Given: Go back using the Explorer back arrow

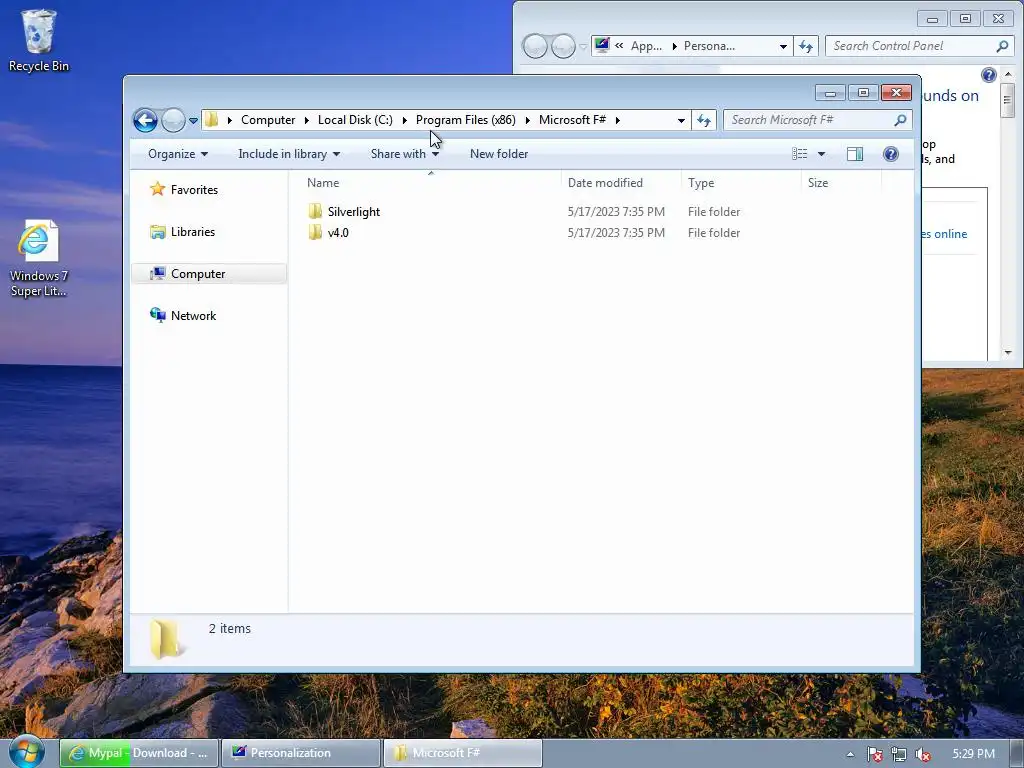Looking at the screenshot, I should [x=145, y=120].
